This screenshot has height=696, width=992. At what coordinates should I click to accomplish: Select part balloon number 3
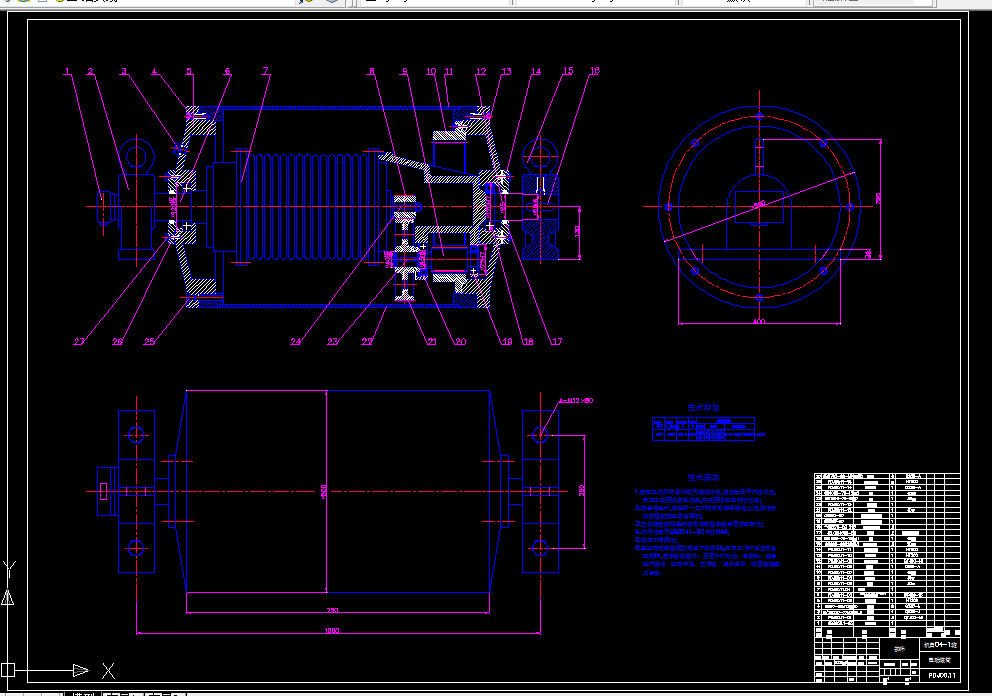click(124, 72)
